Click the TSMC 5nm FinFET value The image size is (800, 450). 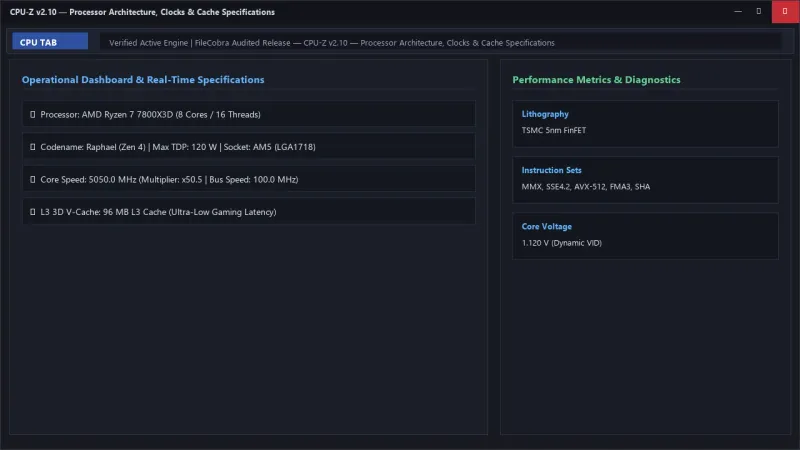(554, 130)
